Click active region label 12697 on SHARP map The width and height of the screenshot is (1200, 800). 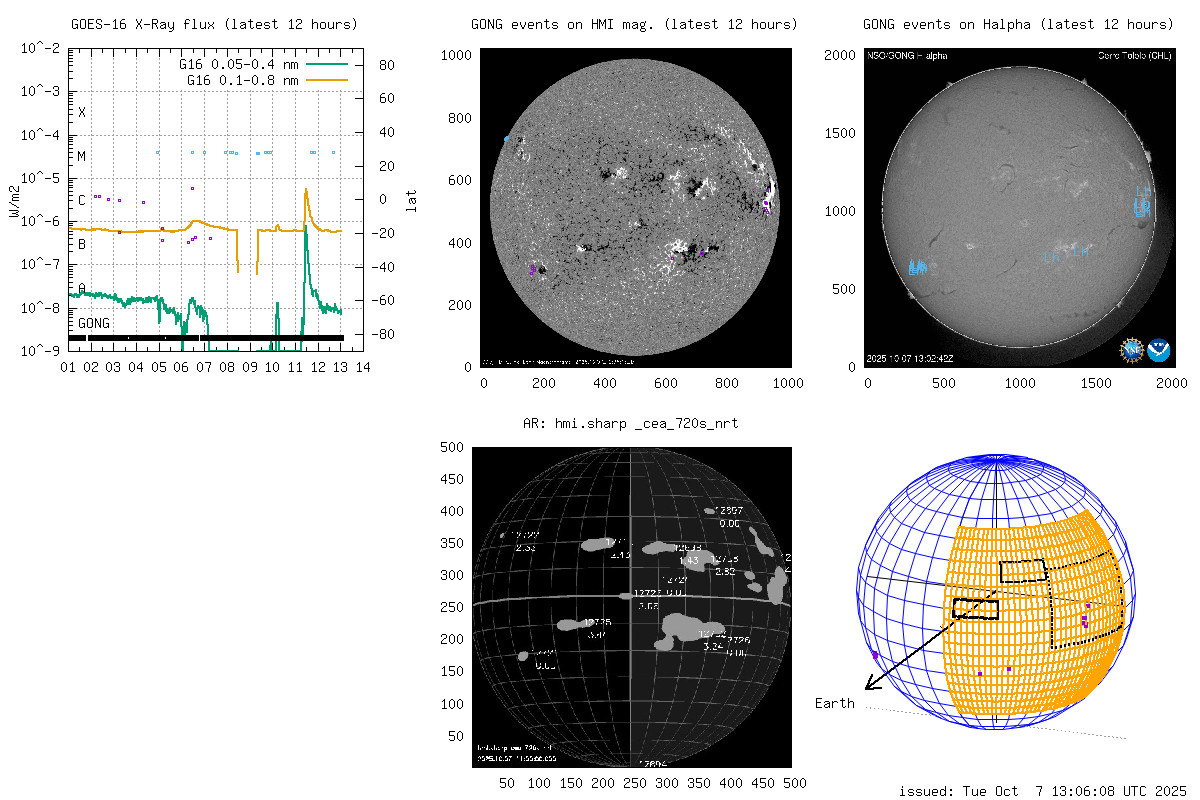731,511
